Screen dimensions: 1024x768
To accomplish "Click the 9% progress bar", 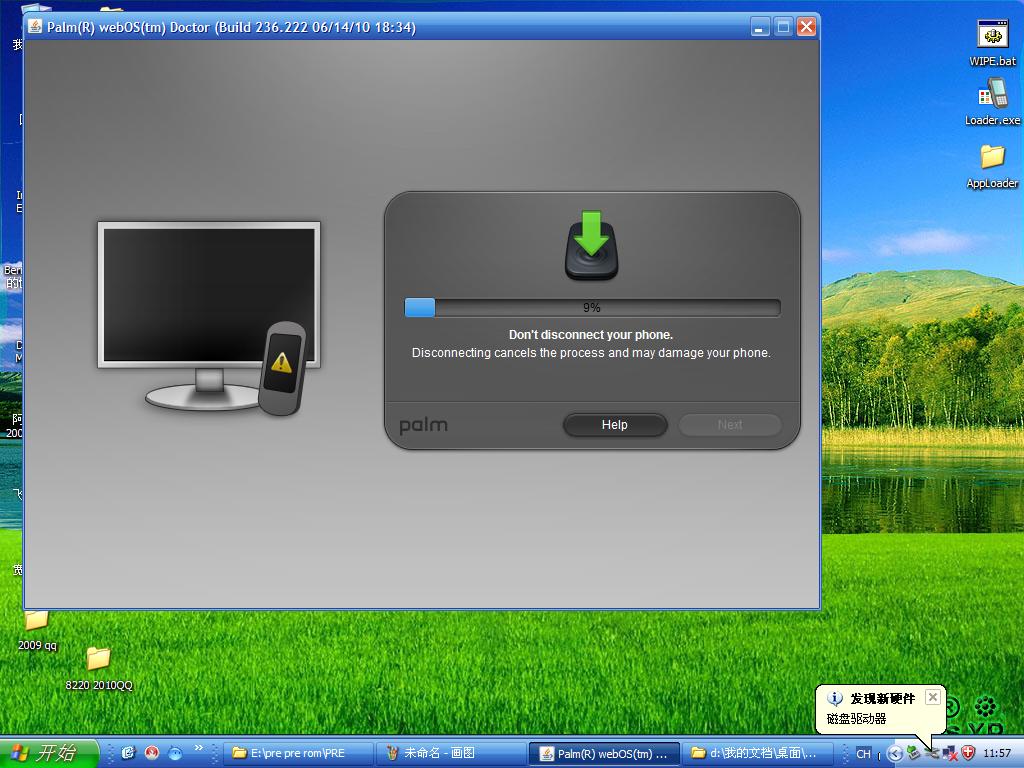I will [592, 308].
